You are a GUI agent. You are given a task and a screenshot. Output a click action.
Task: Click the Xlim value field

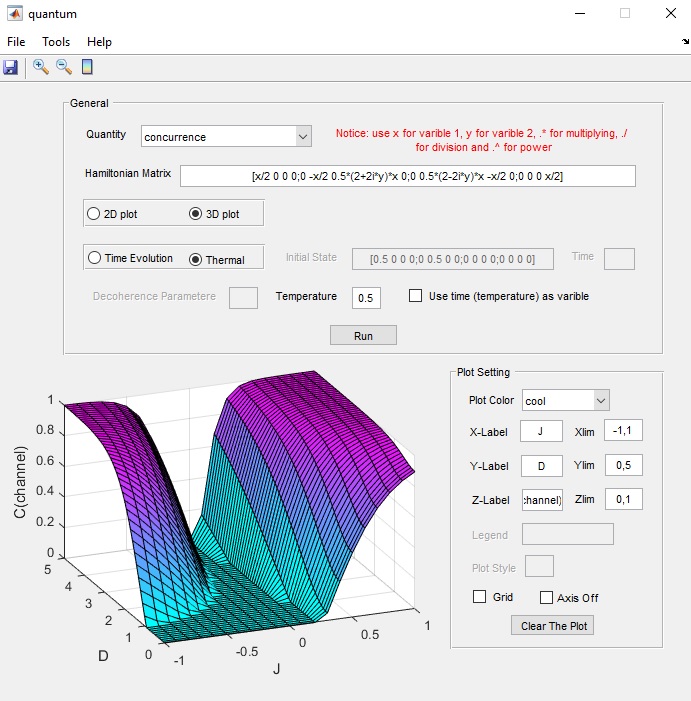coord(624,431)
